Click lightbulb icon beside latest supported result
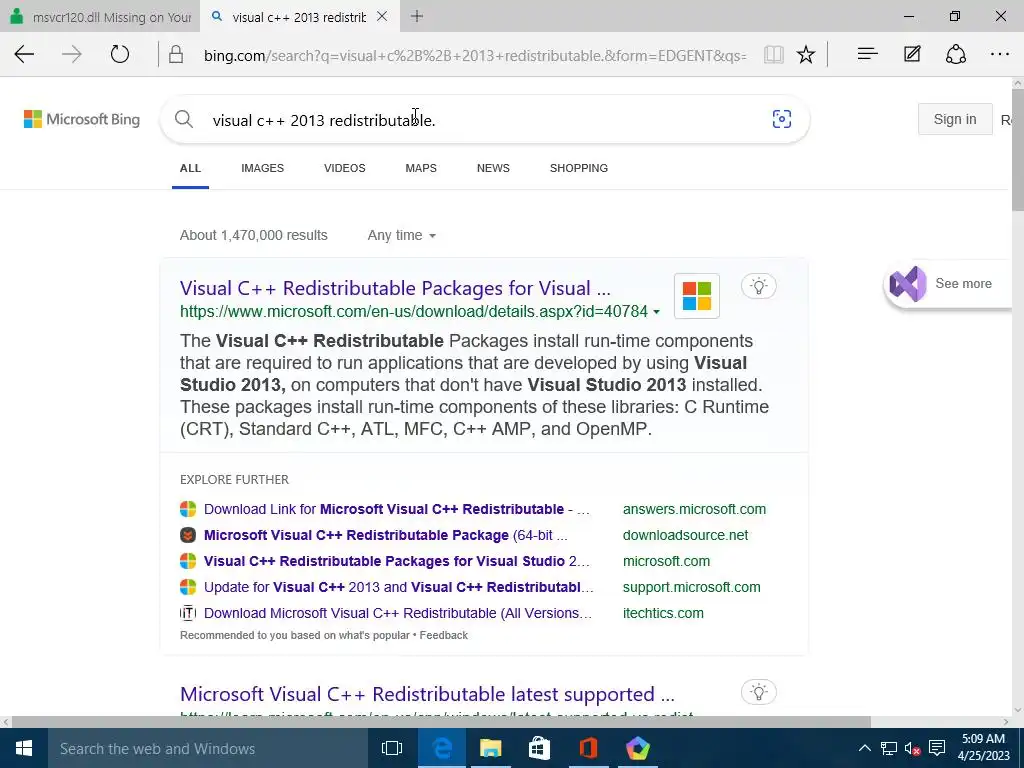The height and width of the screenshot is (768, 1024). pyautogui.click(x=759, y=692)
